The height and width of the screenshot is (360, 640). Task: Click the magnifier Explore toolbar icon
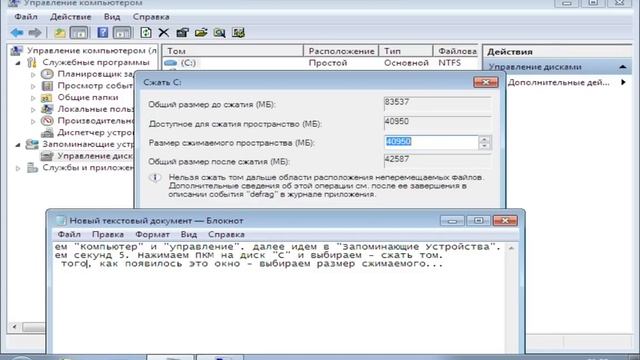coord(220,33)
